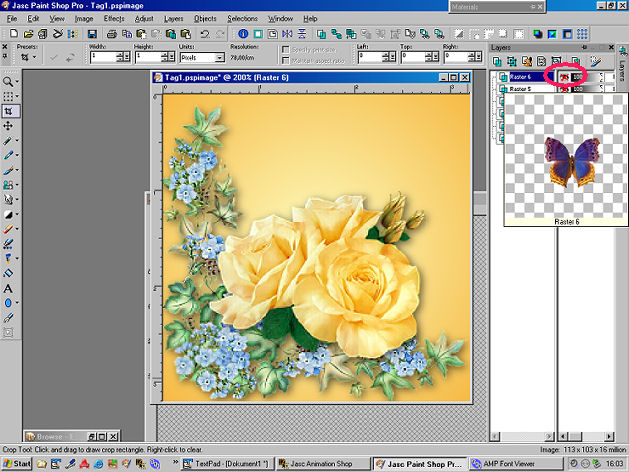Select the Preset Shape ellipse tool
629x472 pixels.
[x=8, y=303]
